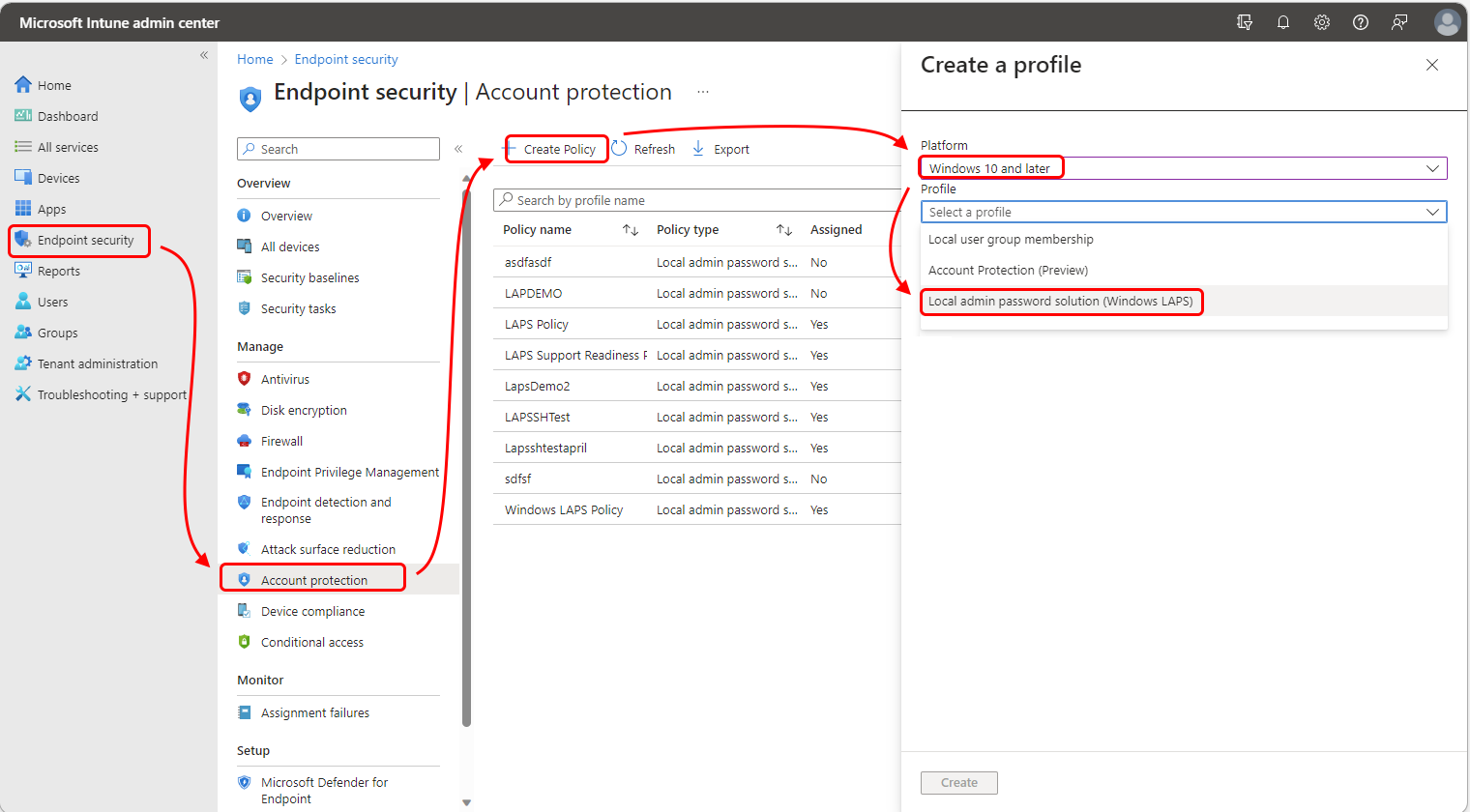Viewport: 1470px width, 812px height.
Task: Sort table by Policy name arrows
Action: pos(631,230)
